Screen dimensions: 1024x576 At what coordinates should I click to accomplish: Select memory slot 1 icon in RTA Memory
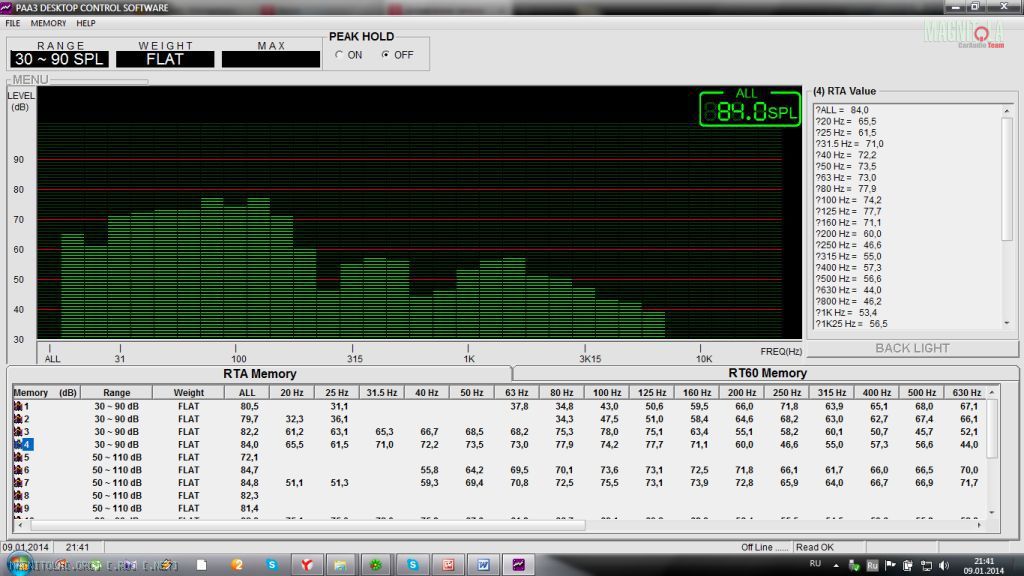pyautogui.click(x=18, y=406)
